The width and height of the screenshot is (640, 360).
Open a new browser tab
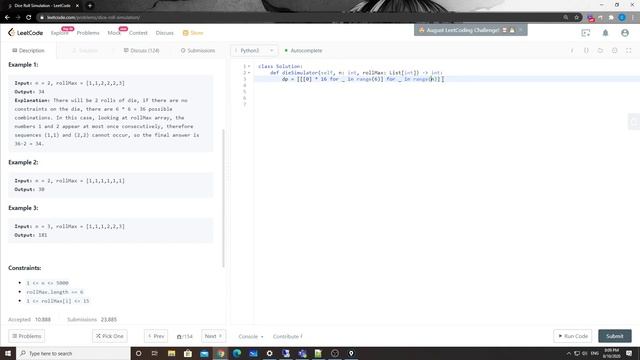(90, 5)
